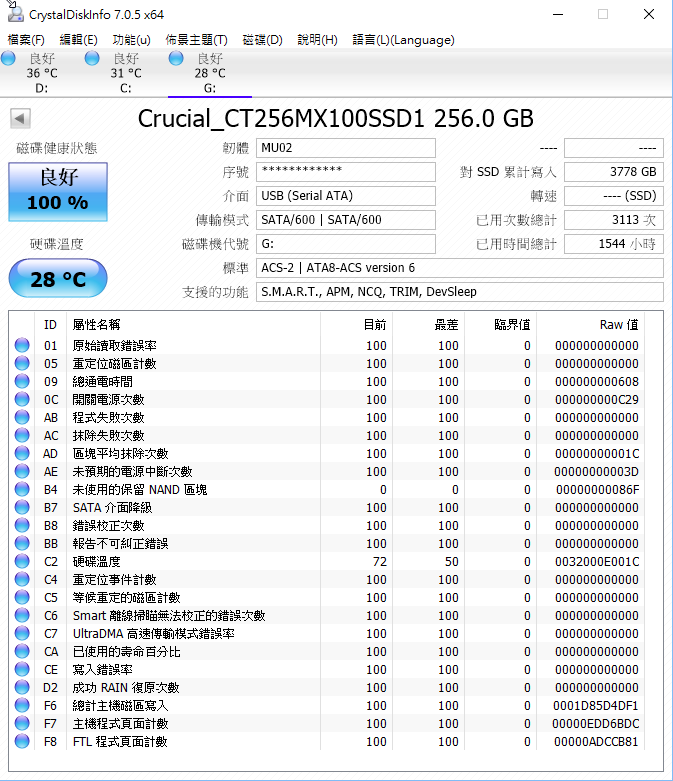Click the ID column header

pyautogui.click(x=50, y=325)
